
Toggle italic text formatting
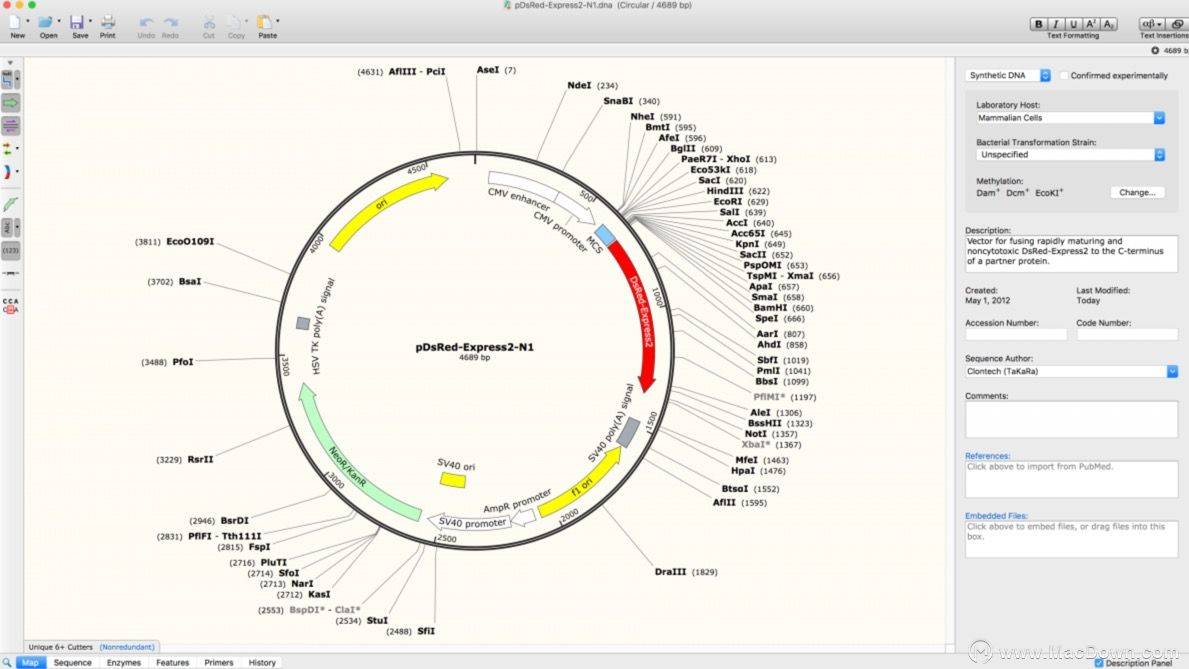[x=1054, y=22]
